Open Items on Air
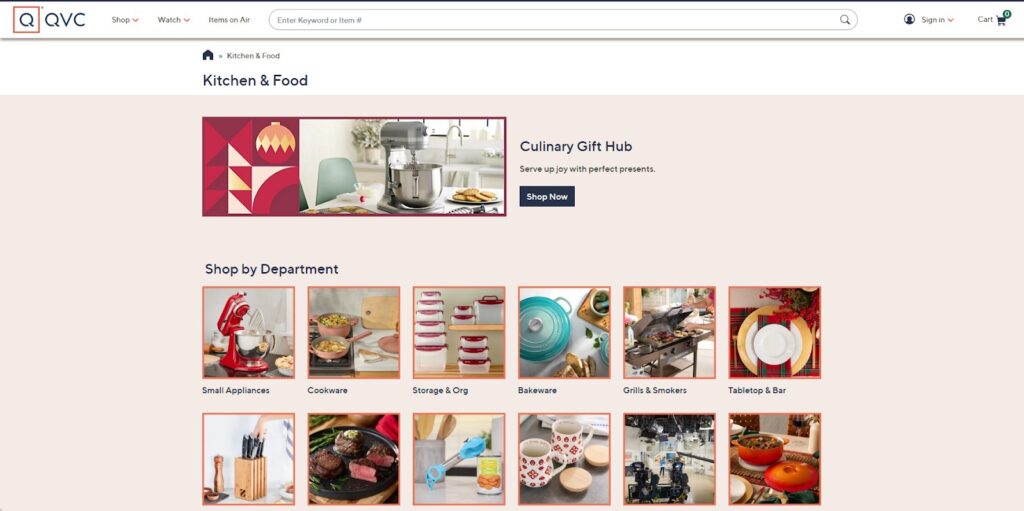The width and height of the screenshot is (1024, 511). pos(229,20)
